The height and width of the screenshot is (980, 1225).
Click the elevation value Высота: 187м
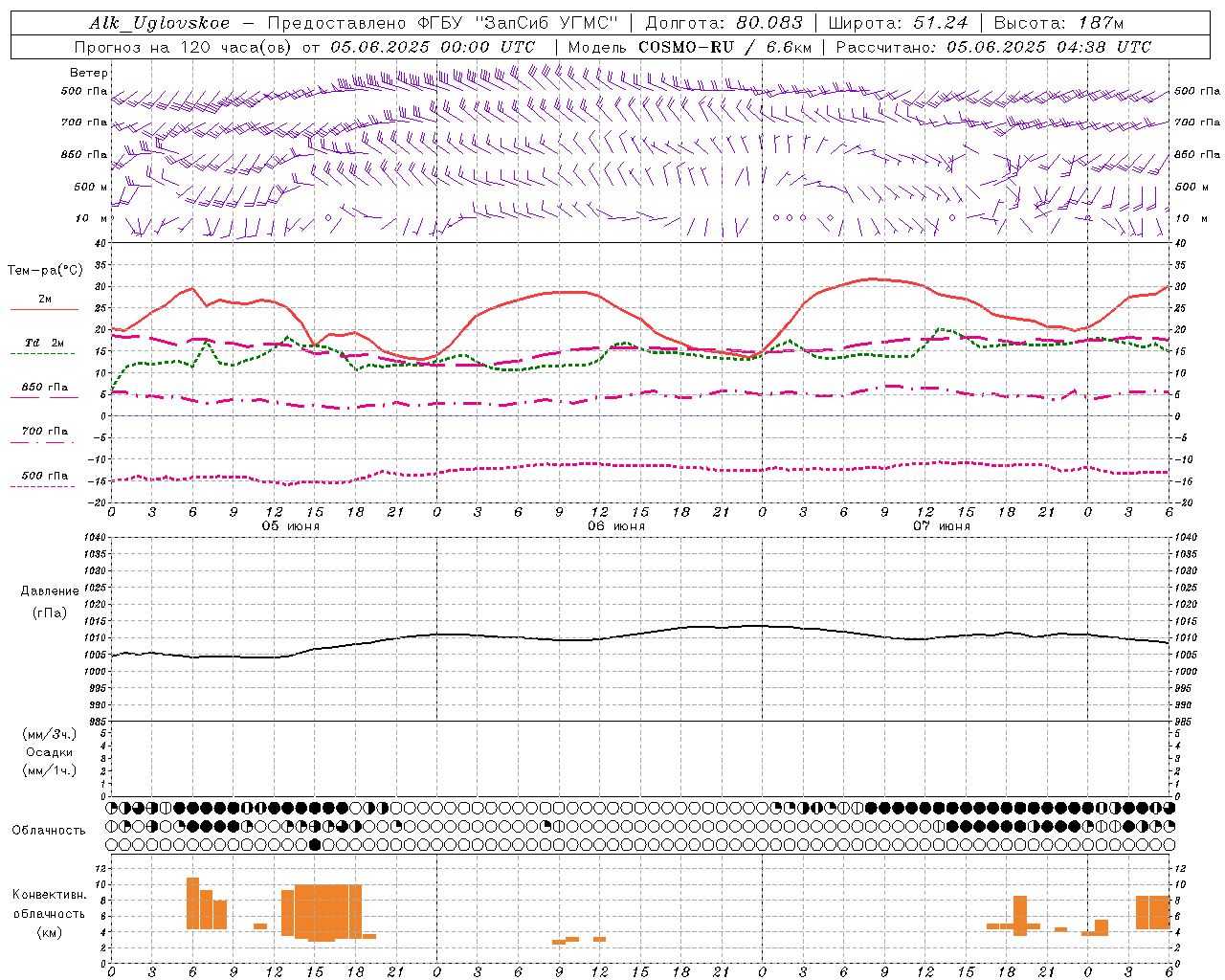(x=1058, y=23)
